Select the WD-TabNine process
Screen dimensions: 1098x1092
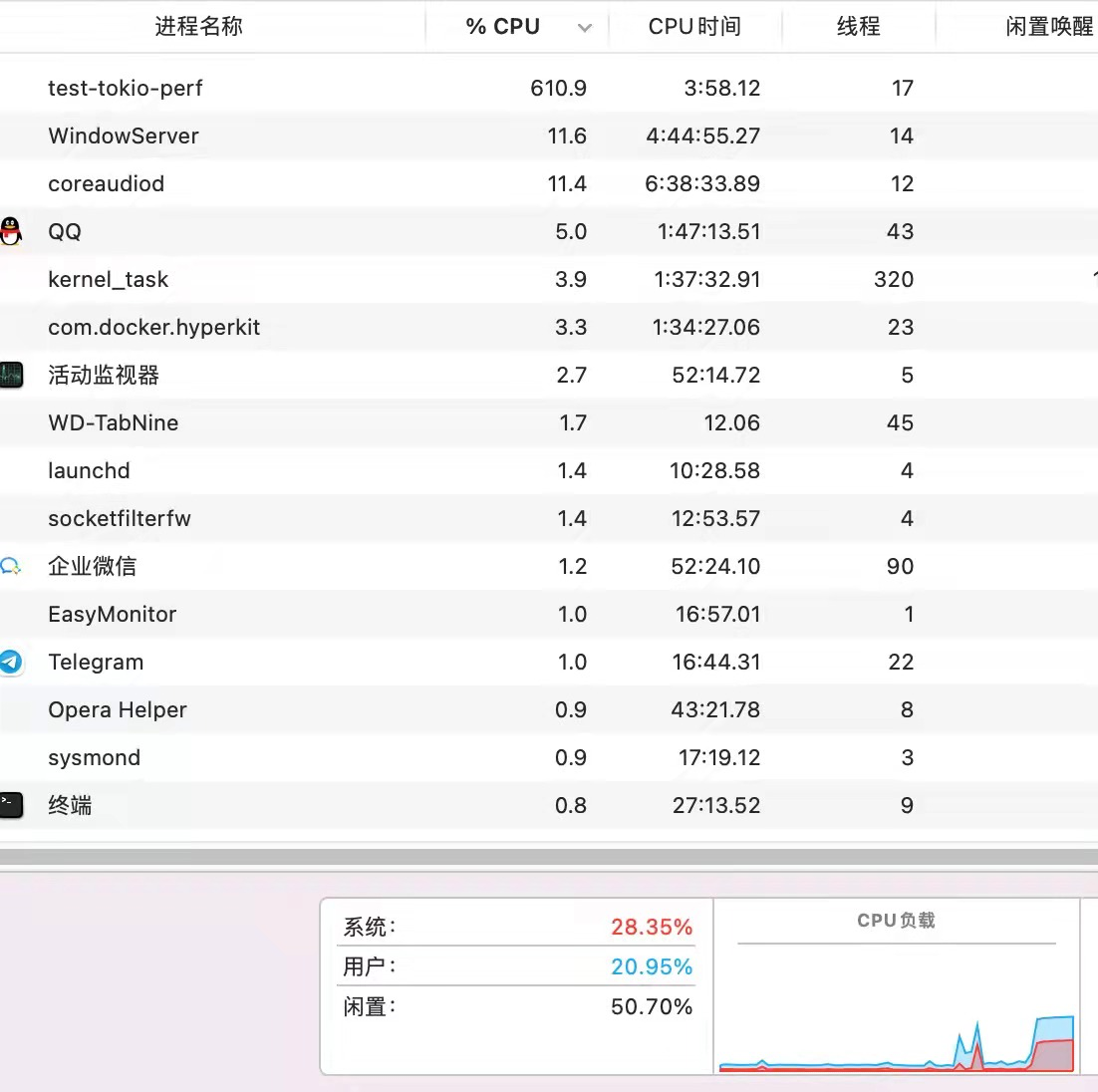[114, 423]
